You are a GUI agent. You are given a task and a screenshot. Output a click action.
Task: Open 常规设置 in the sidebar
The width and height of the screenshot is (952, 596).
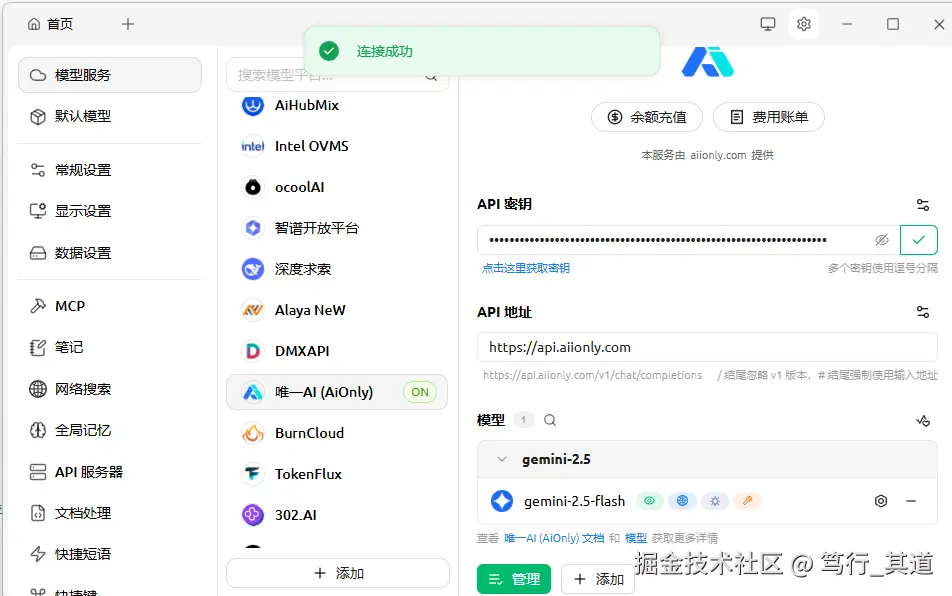coord(110,170)
